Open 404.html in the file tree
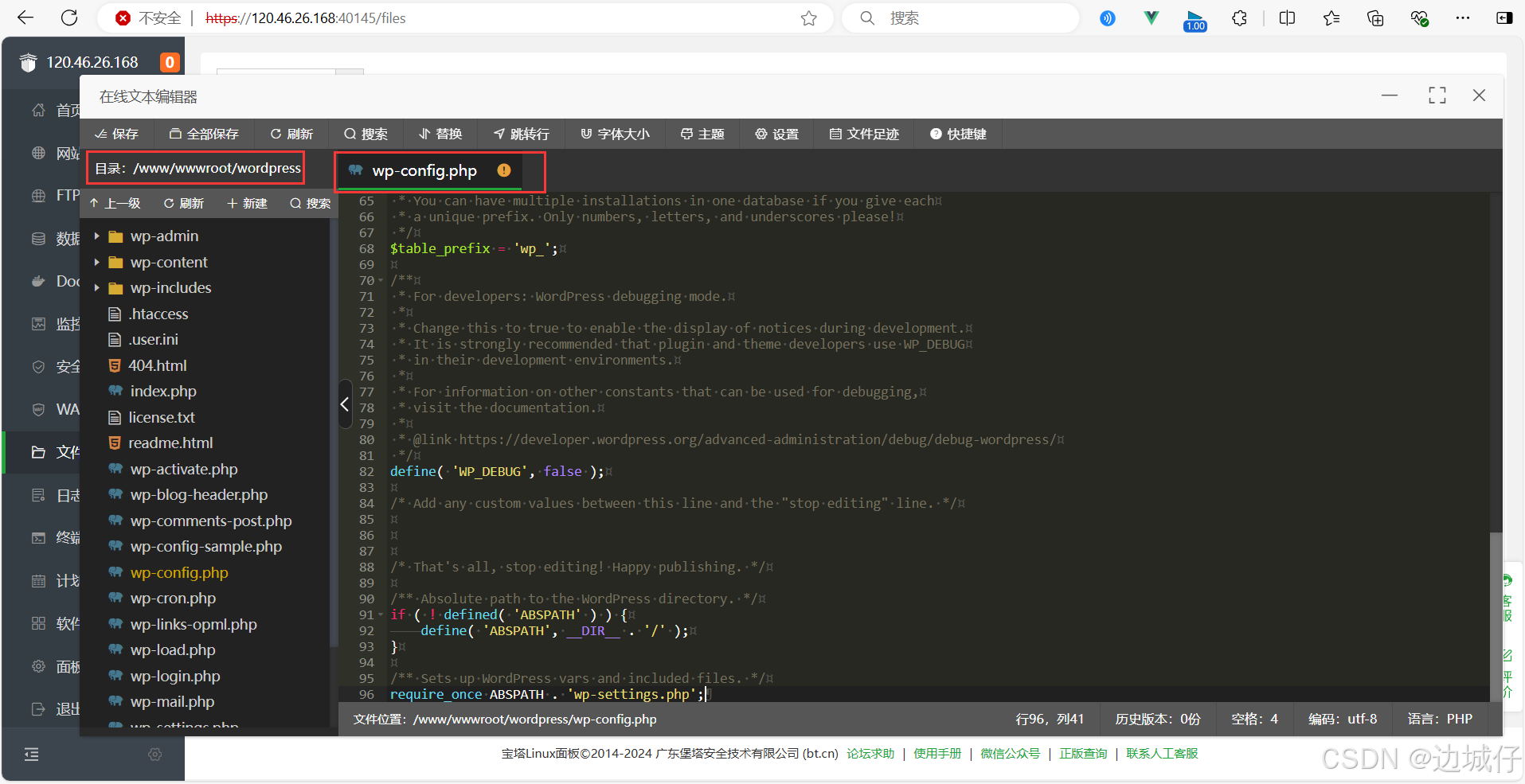 [157, 365]
